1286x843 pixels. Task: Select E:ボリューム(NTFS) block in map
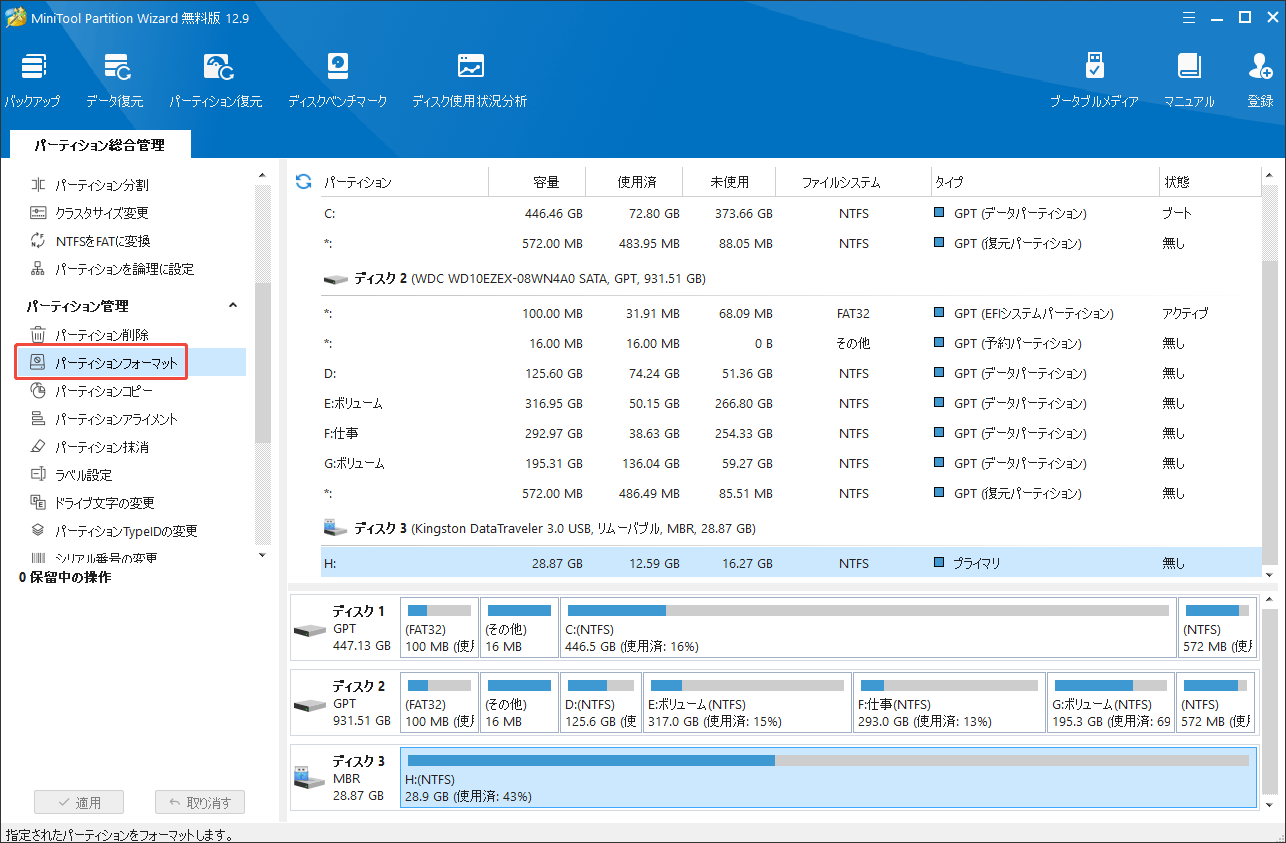tap(747, 703)
